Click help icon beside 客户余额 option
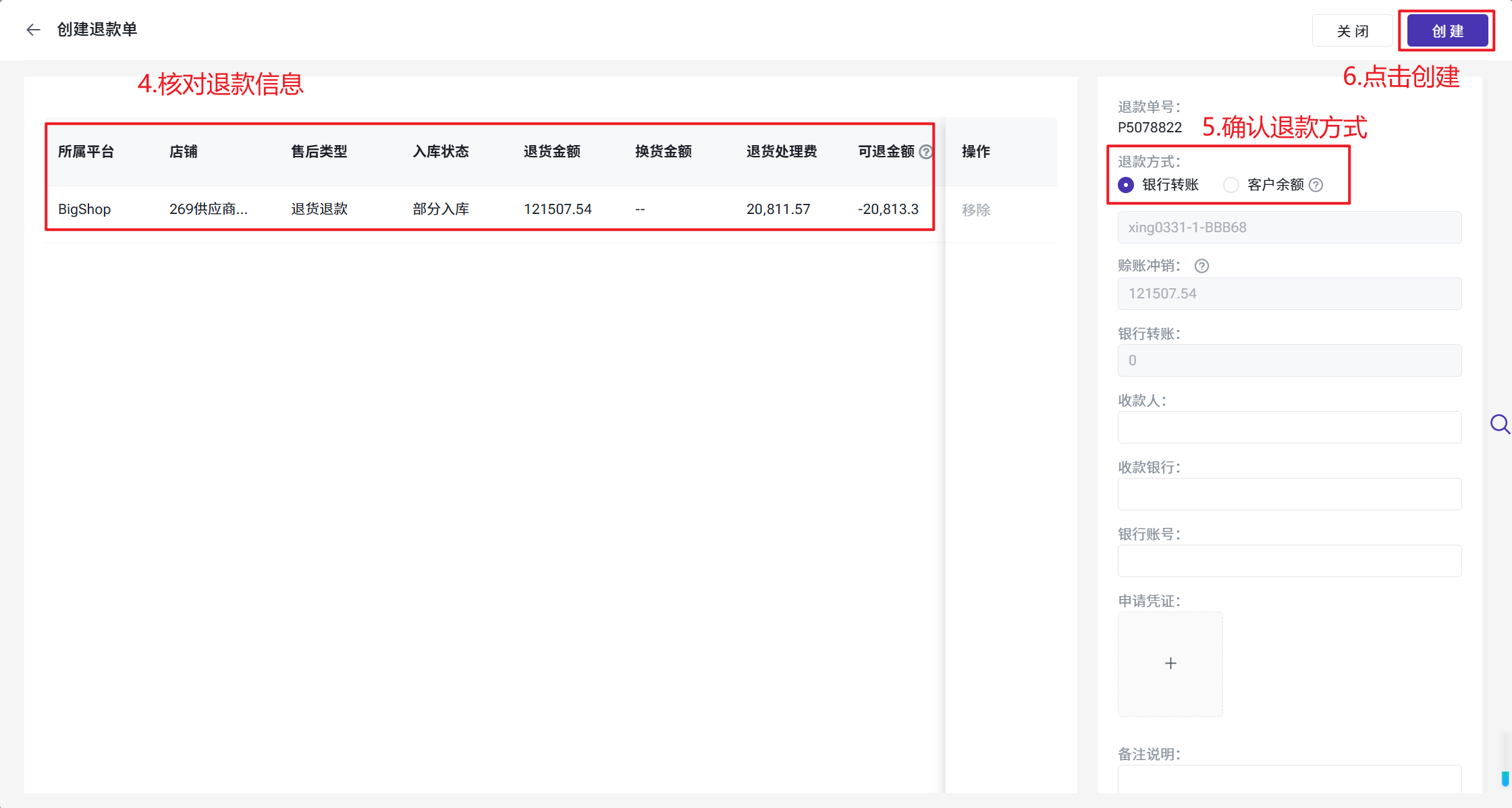The height and width of the screenshot is (808, 1512). coord(1316,185)
